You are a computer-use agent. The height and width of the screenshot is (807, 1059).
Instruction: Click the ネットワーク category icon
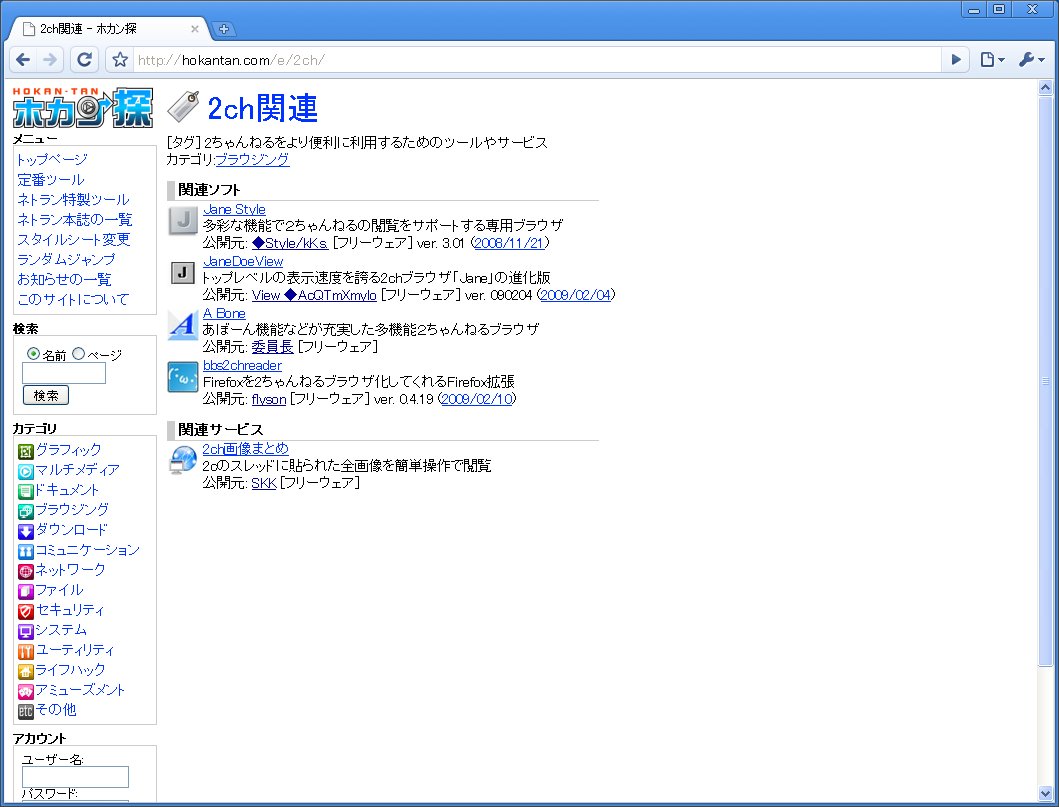coord(25,571)
